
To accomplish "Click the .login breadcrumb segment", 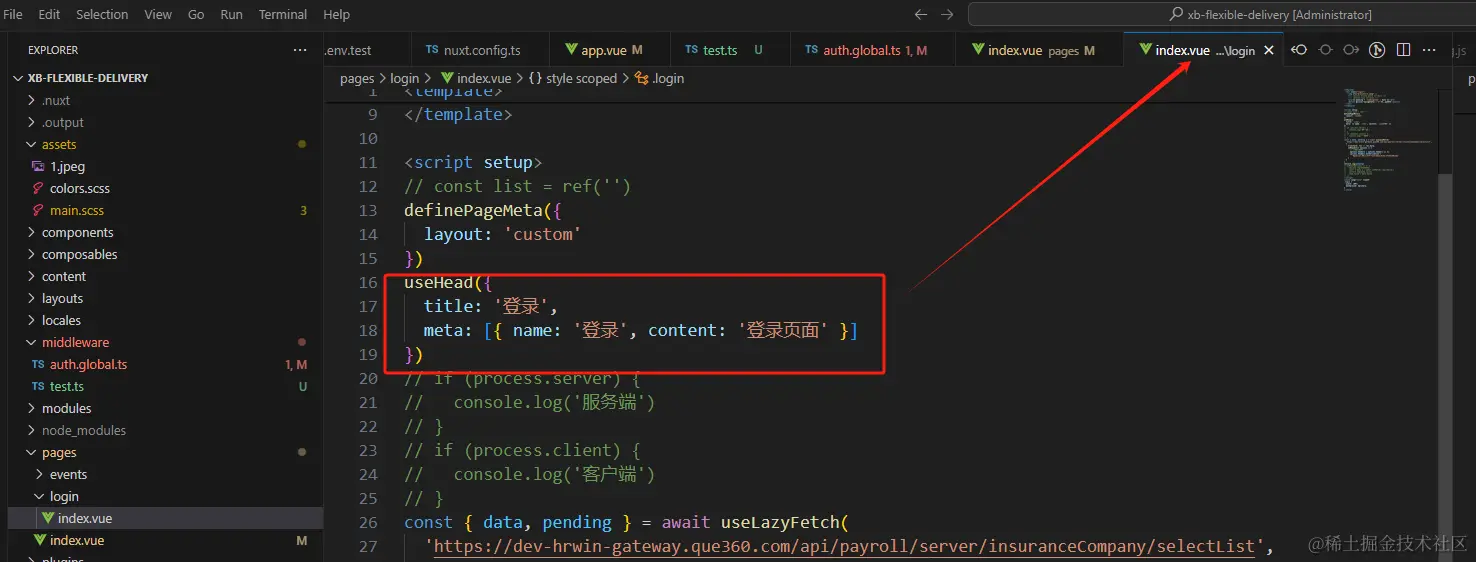I will [660, 78].
